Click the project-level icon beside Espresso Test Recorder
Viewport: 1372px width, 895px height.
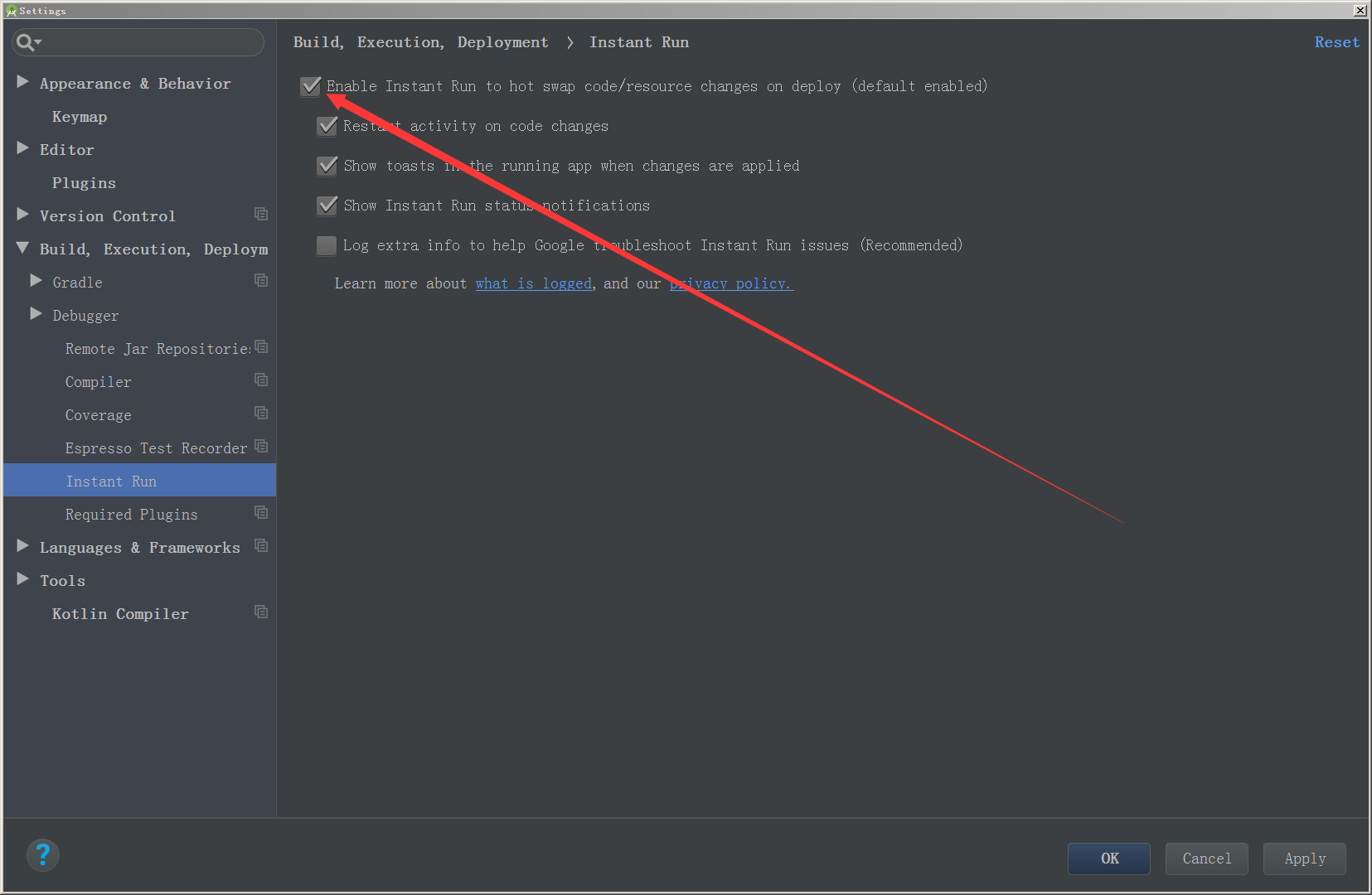click(x=261, y=447)
